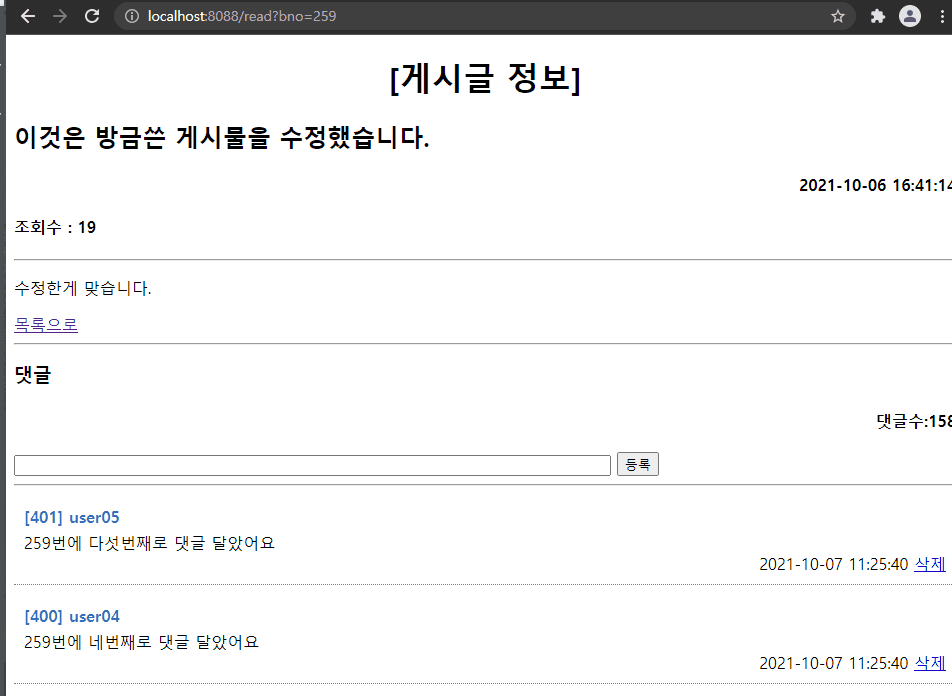Delete comment 400 with its 삭제 link
This screenshot has height=696, width=952.
[x=930, y=663]
